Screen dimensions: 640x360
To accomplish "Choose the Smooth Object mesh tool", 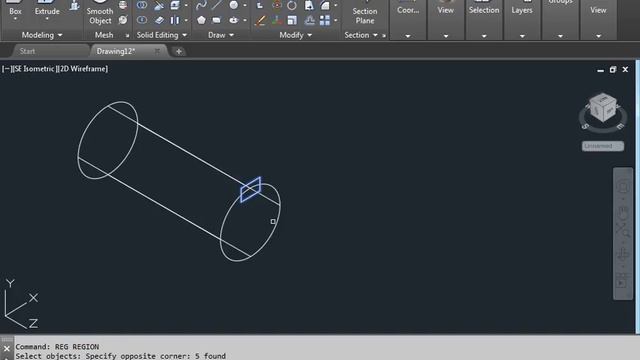I will coord(100,13).
